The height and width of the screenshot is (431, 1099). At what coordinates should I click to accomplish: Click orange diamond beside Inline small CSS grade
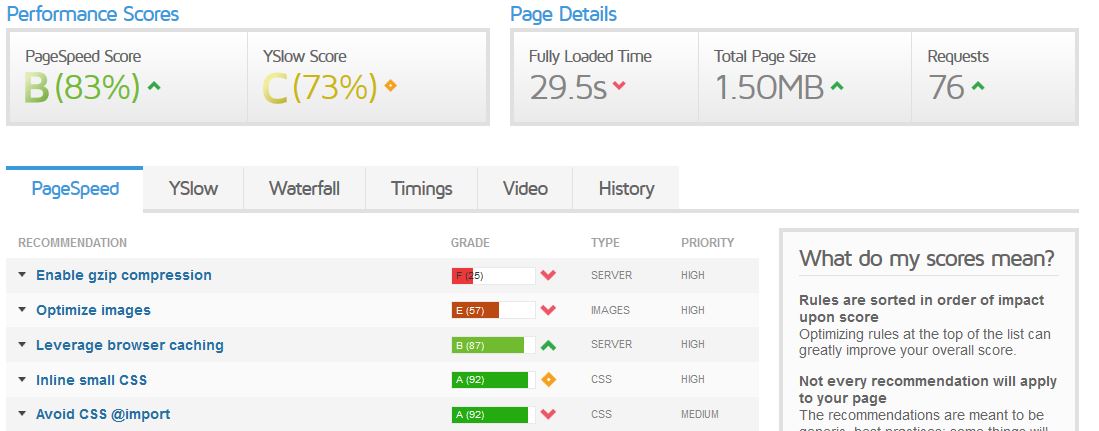(548, 380)
